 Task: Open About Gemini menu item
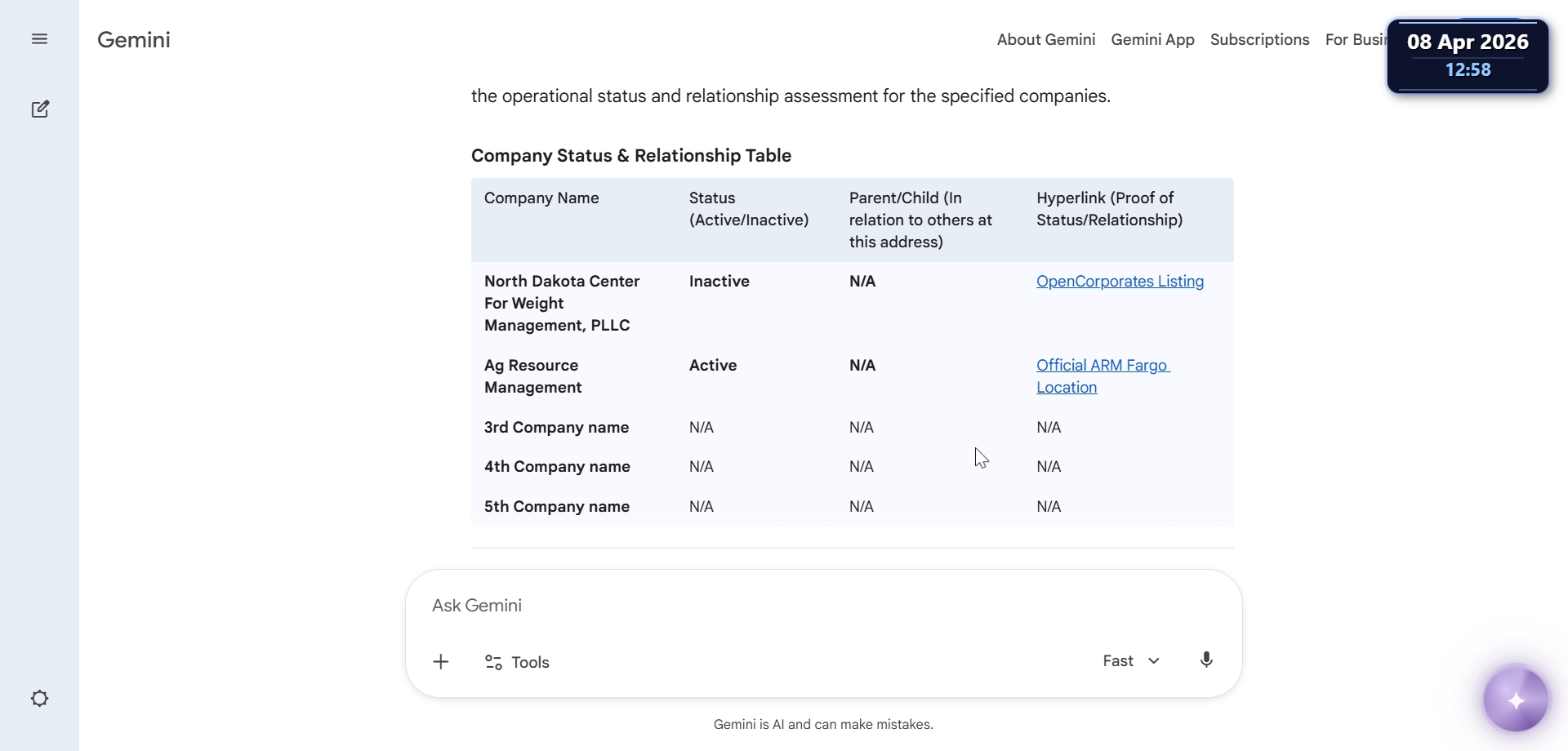(x=1045, y=40)
